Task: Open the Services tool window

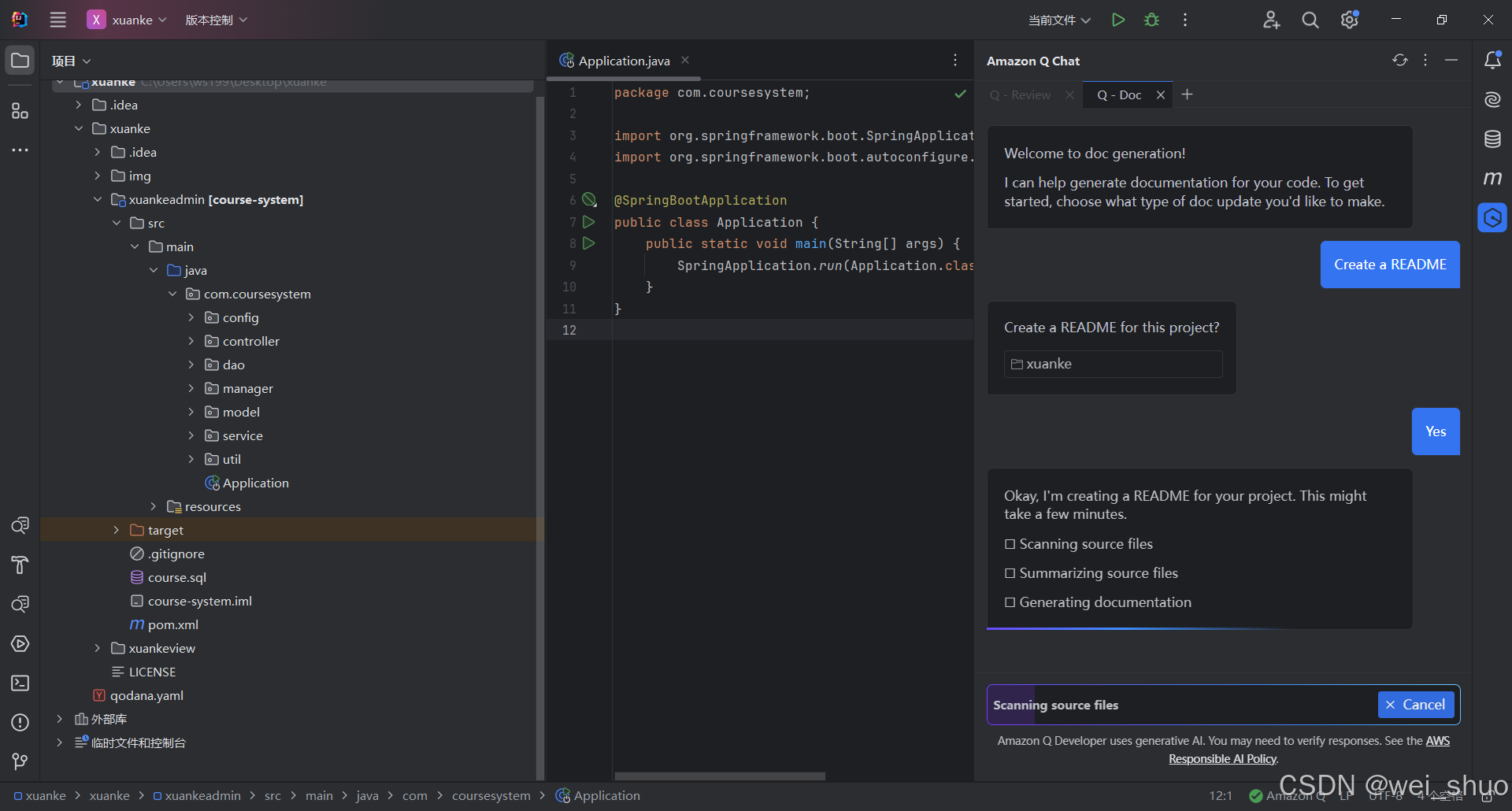Action: point(20,643)
